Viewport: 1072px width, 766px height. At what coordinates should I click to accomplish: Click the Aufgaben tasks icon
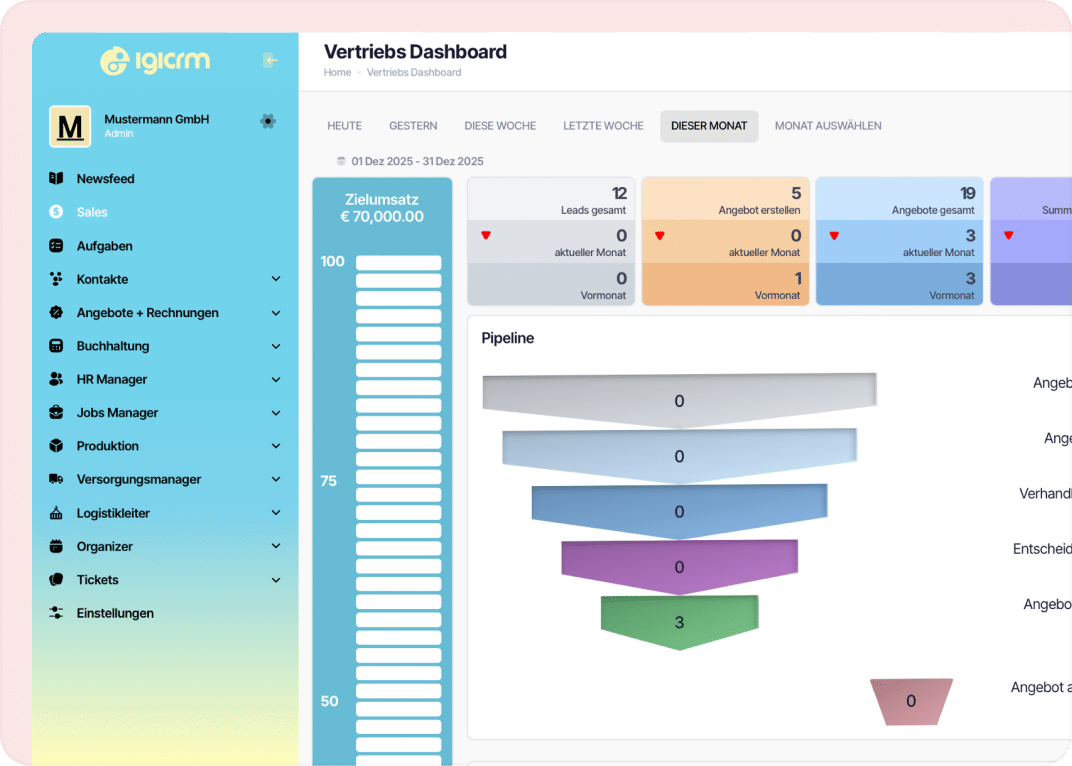[56, 246]
